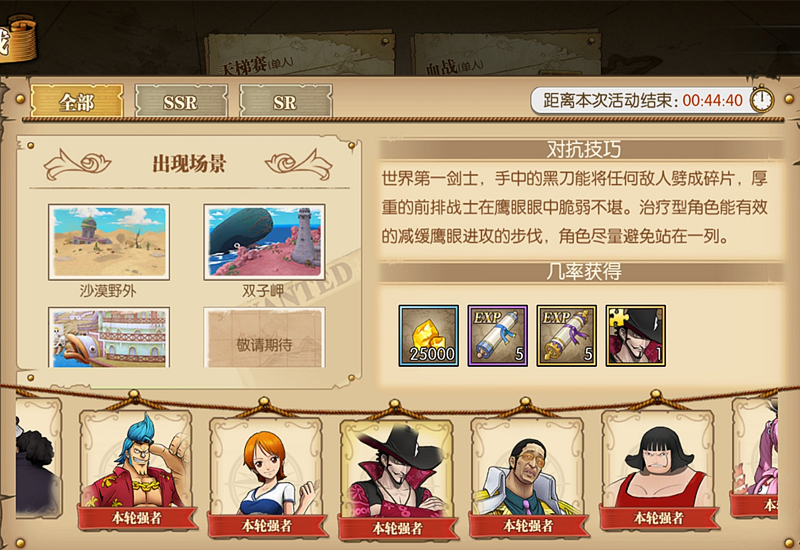Open the 天梯赛 map paper
Viewport: 800px width, 550px height.
301,55
